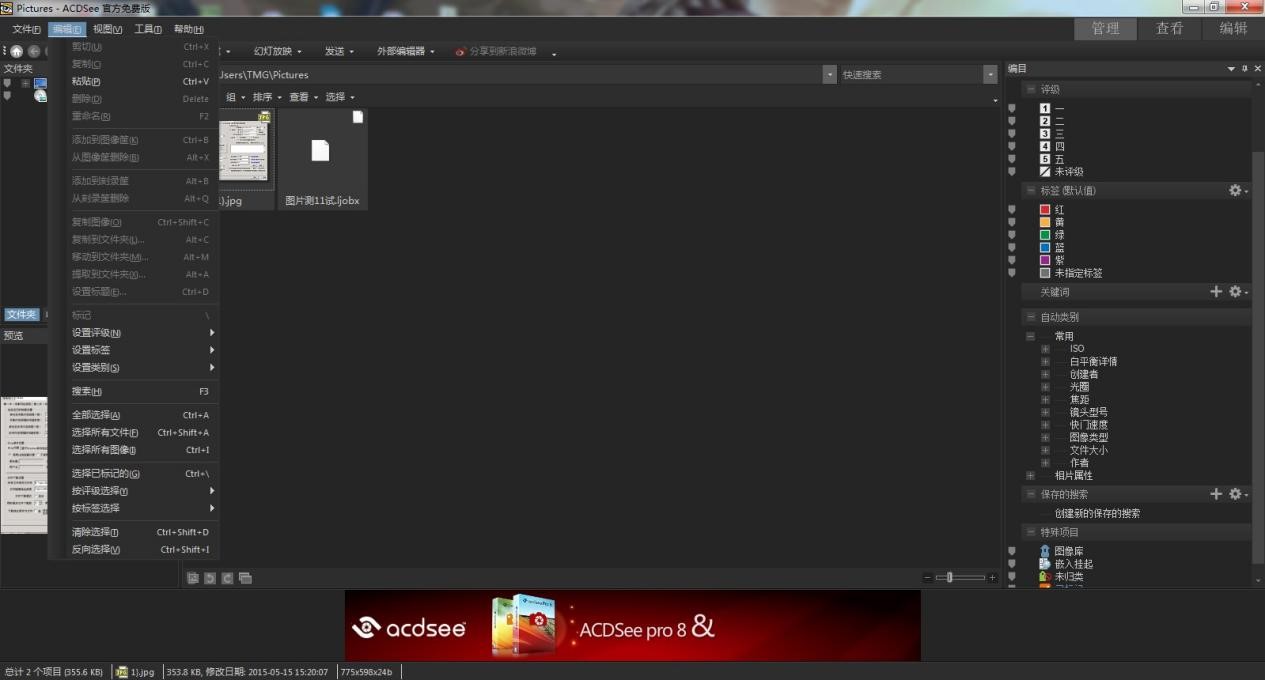Click the 图像库 icon under 特殊项目
1265x680 pixels.
(1045, 550)
